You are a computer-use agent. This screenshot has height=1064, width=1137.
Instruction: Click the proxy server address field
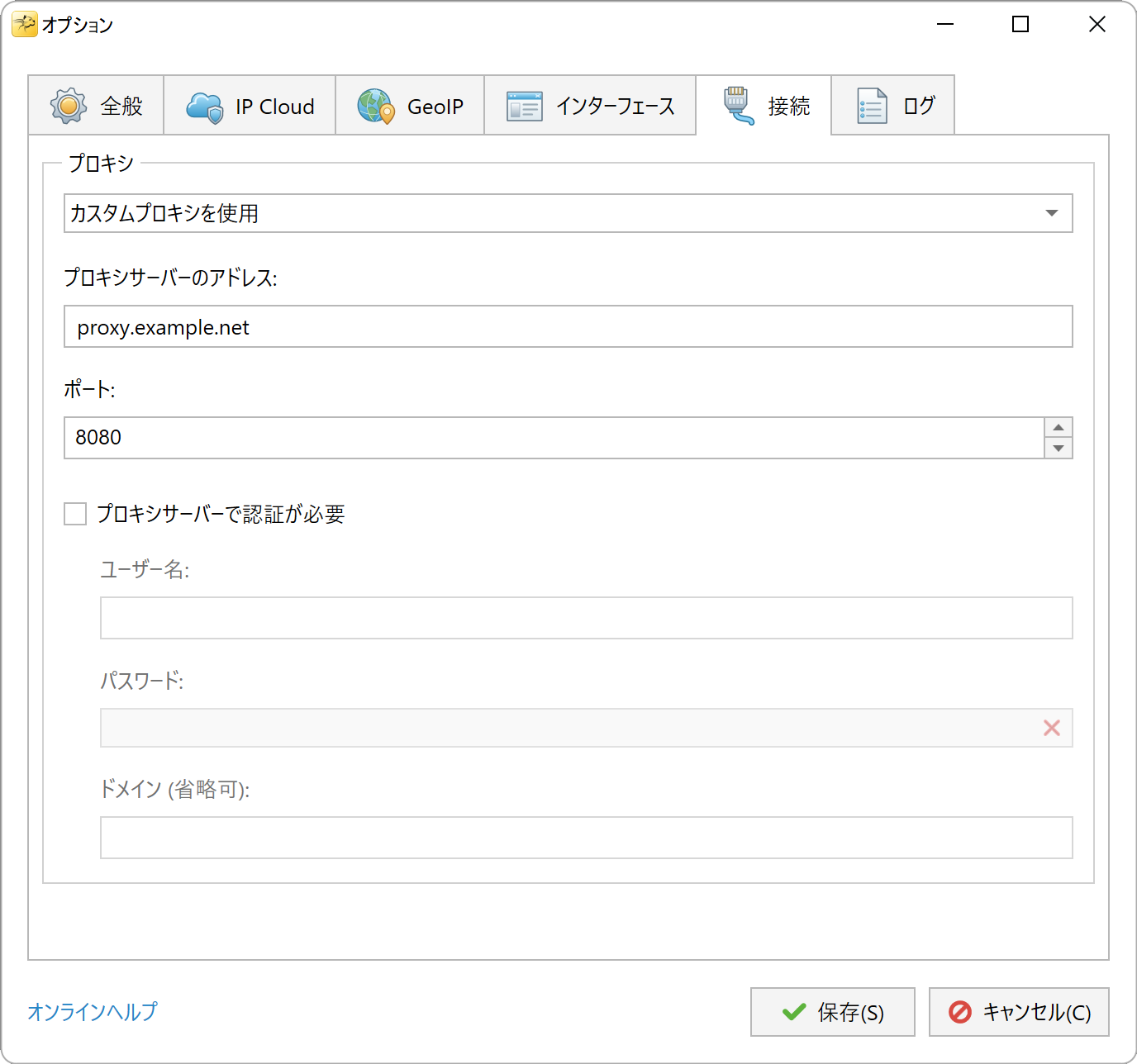(x=568, y=326)
